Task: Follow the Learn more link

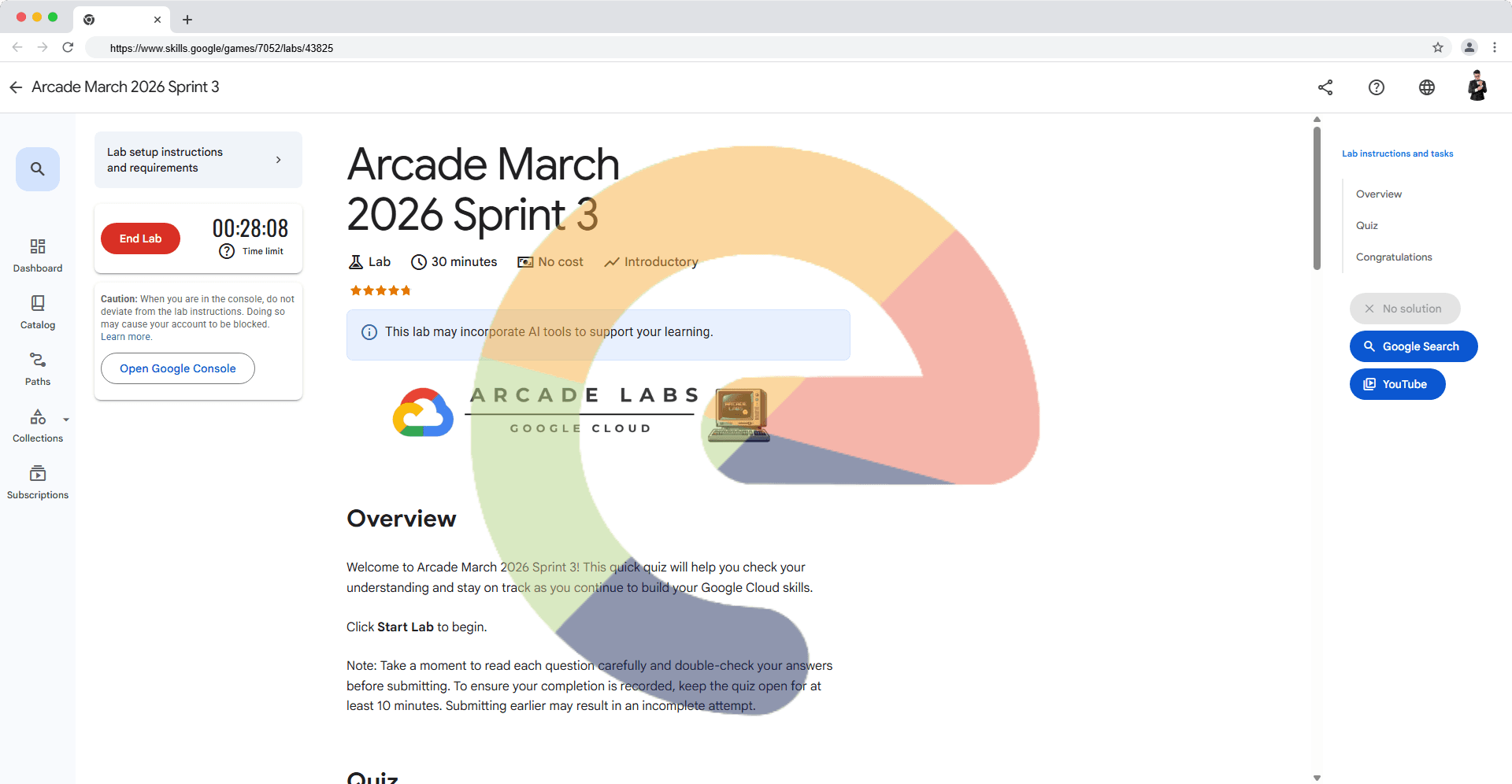Action: 126,337
